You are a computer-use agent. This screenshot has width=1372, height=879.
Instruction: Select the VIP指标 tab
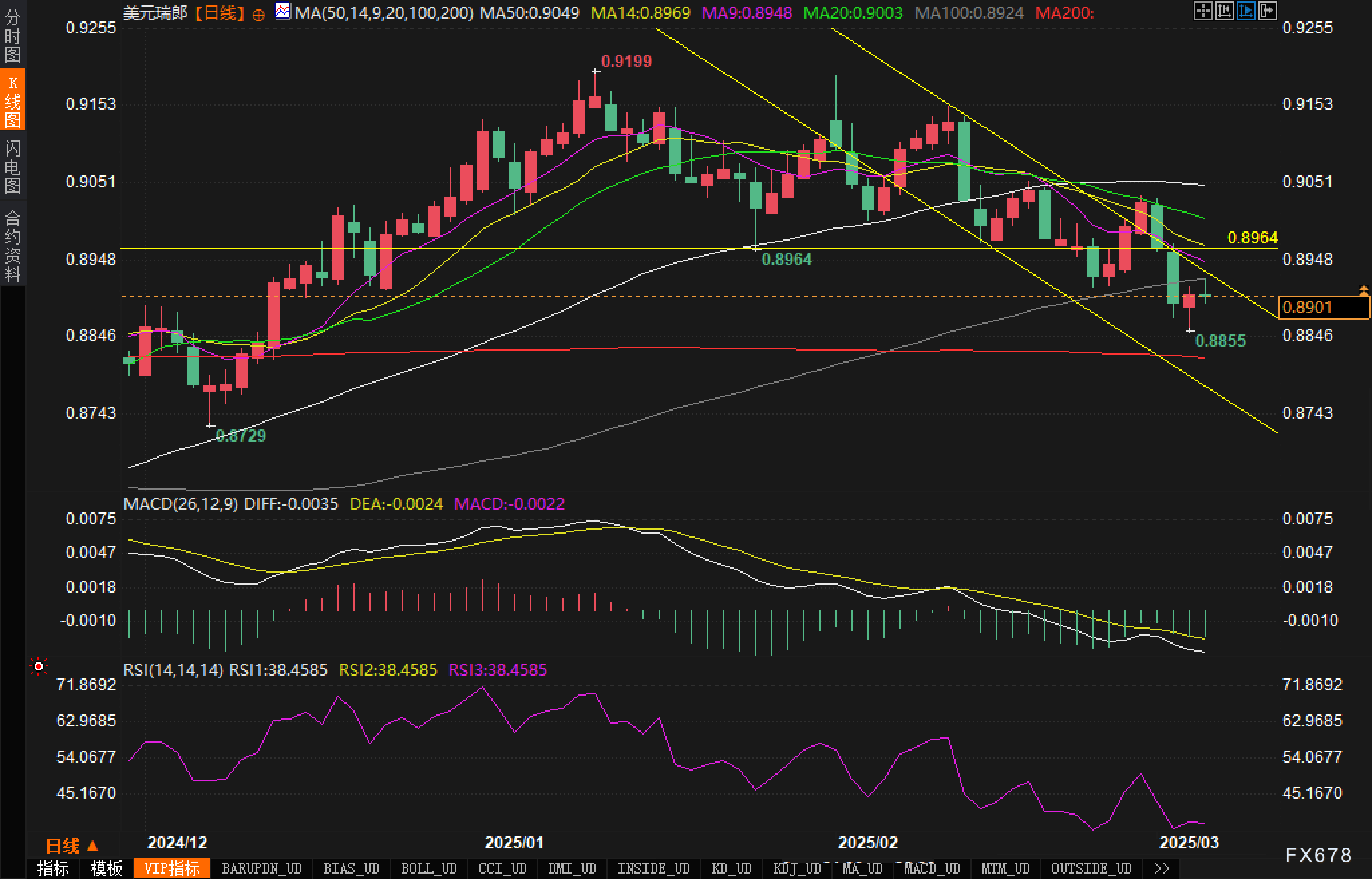pyautogui.click(x=172, y=868)
